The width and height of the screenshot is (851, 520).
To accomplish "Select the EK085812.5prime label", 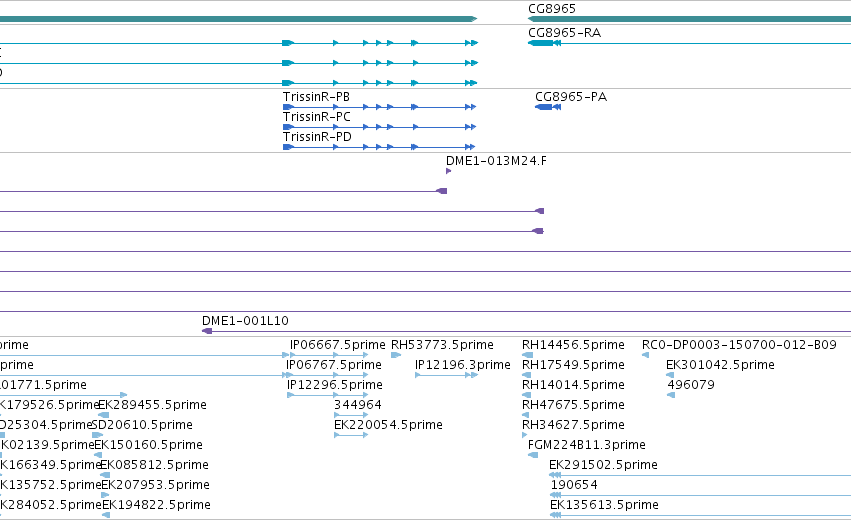I will coord(155,466).
